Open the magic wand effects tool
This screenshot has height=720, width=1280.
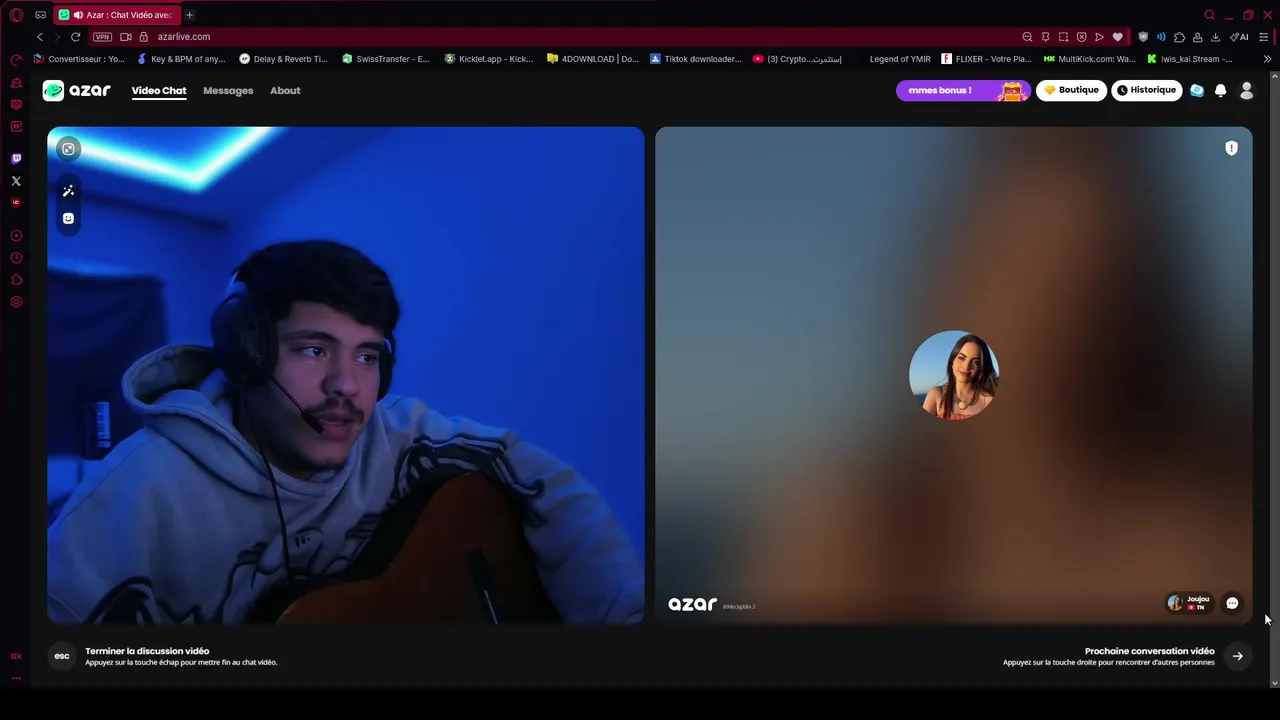tap(68, 191)
